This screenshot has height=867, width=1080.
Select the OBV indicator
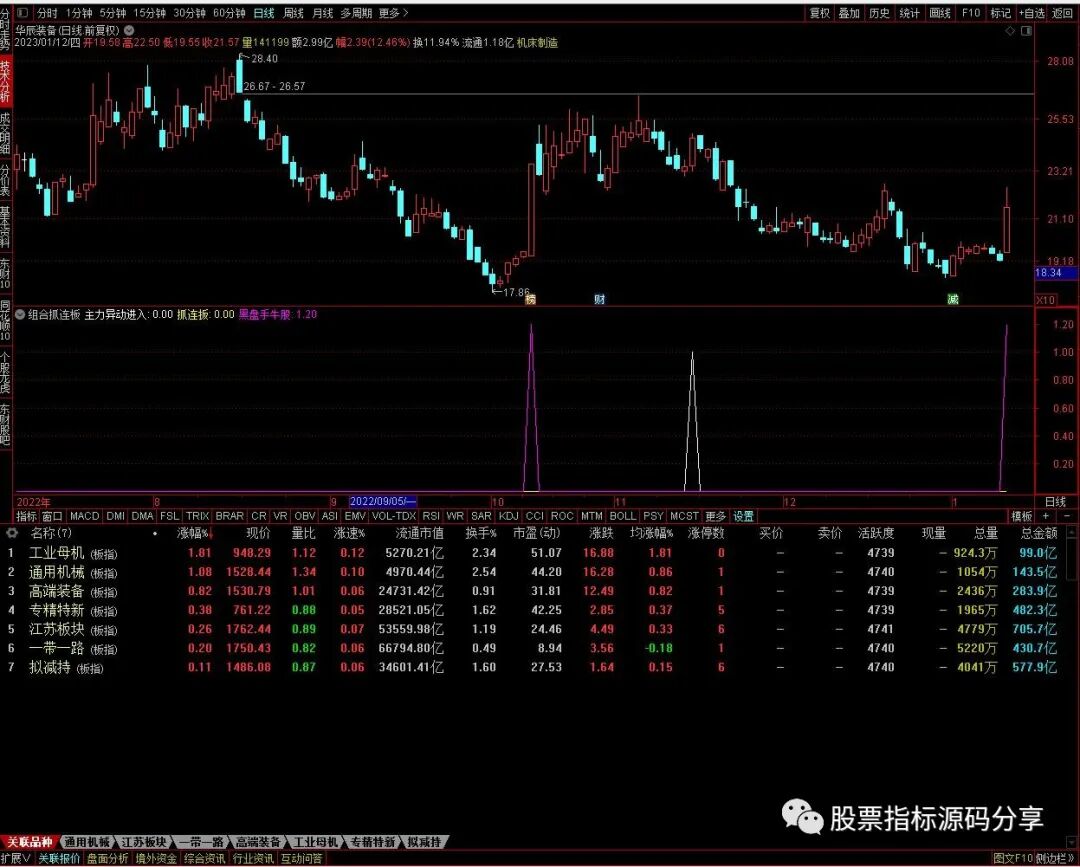point(304,516)
